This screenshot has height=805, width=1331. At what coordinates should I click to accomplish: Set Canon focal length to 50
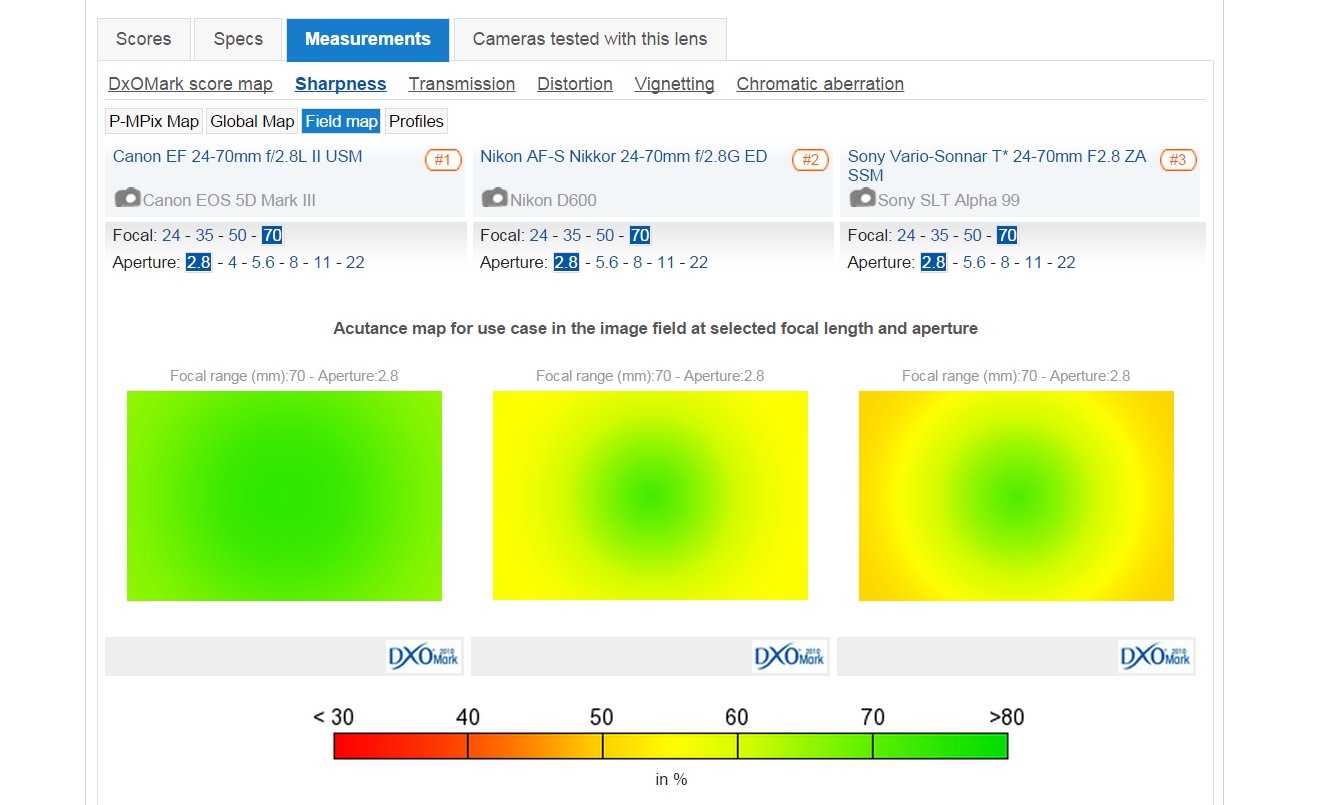coord(238,235)
